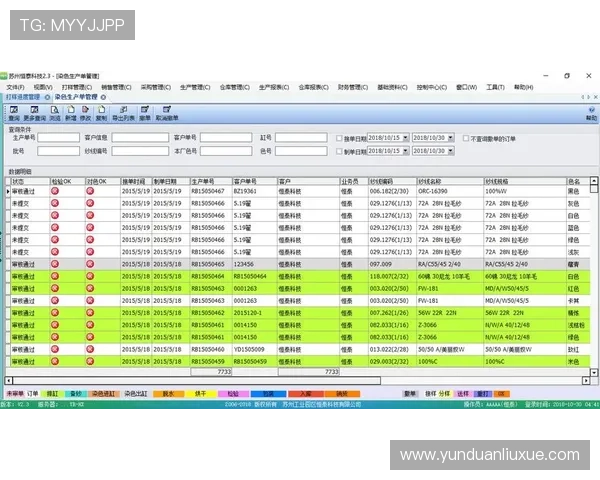Create a new record with 新增 icon
Image resolution: width=600 pixels, height=480 pixels.
click(x=71, y=112)
